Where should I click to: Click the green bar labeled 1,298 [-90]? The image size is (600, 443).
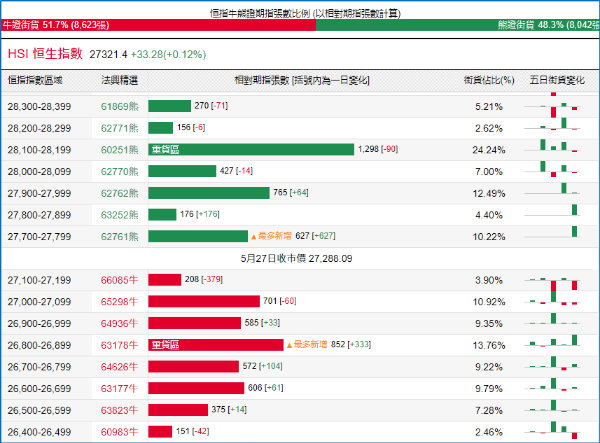click(251, 150)
